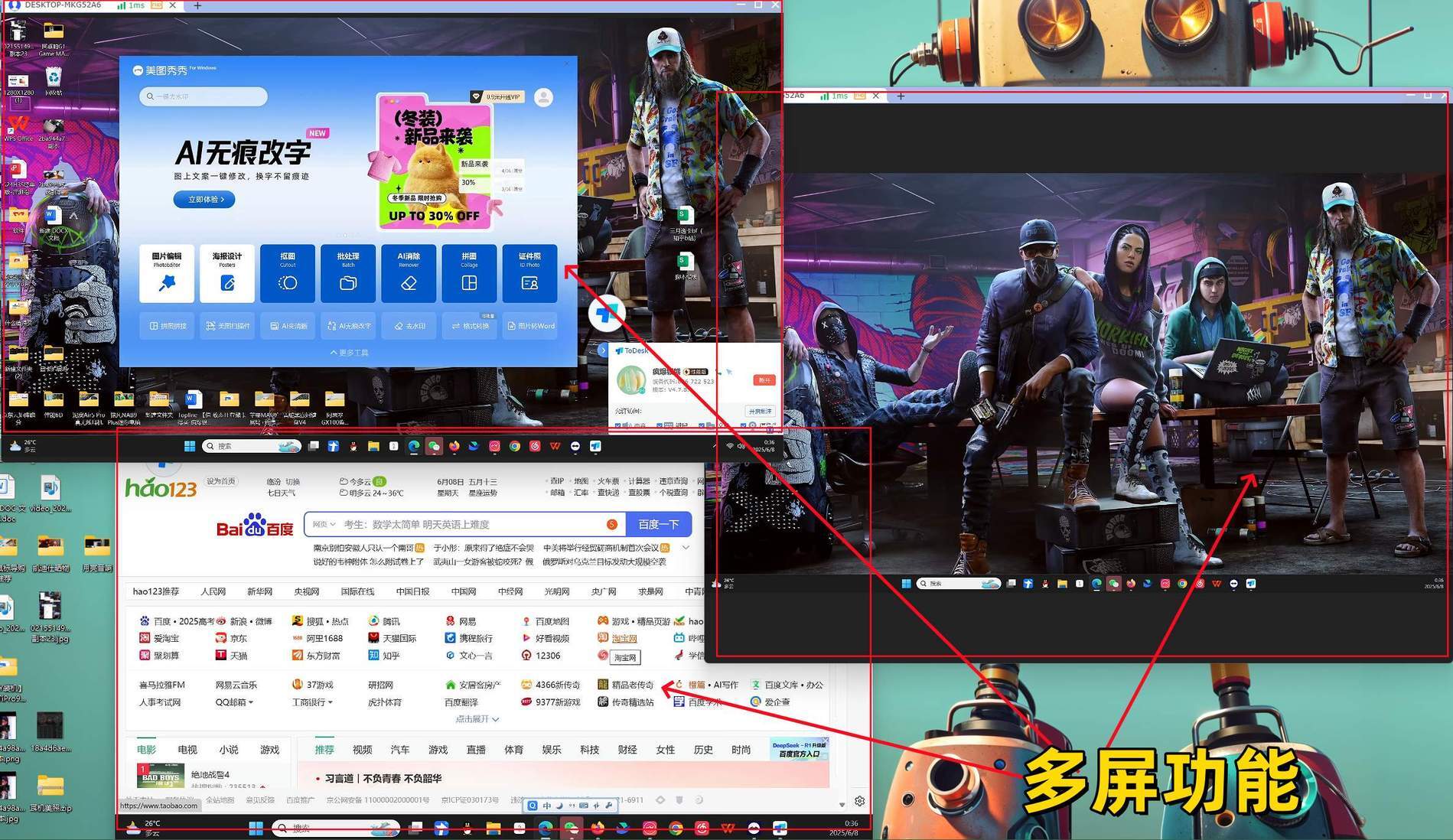Open the 习言道 headline article
1453x840 pixels.
click(383, 778)
